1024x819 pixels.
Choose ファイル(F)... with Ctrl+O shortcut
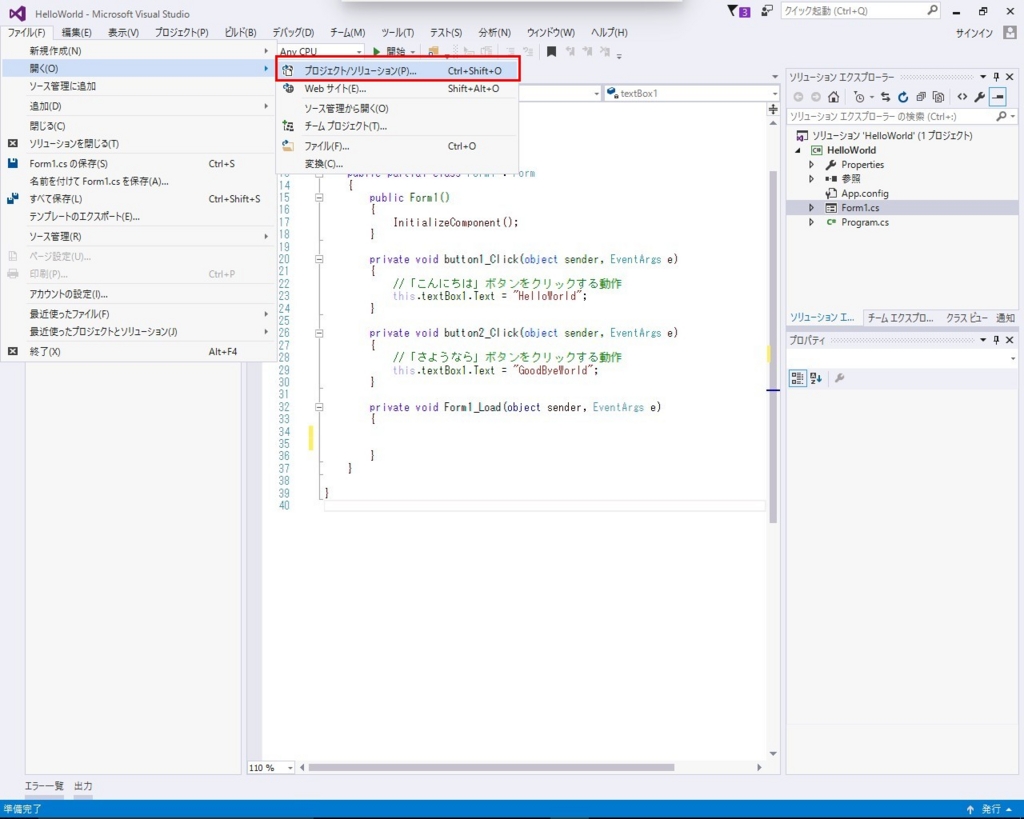[x=398, y=146]
